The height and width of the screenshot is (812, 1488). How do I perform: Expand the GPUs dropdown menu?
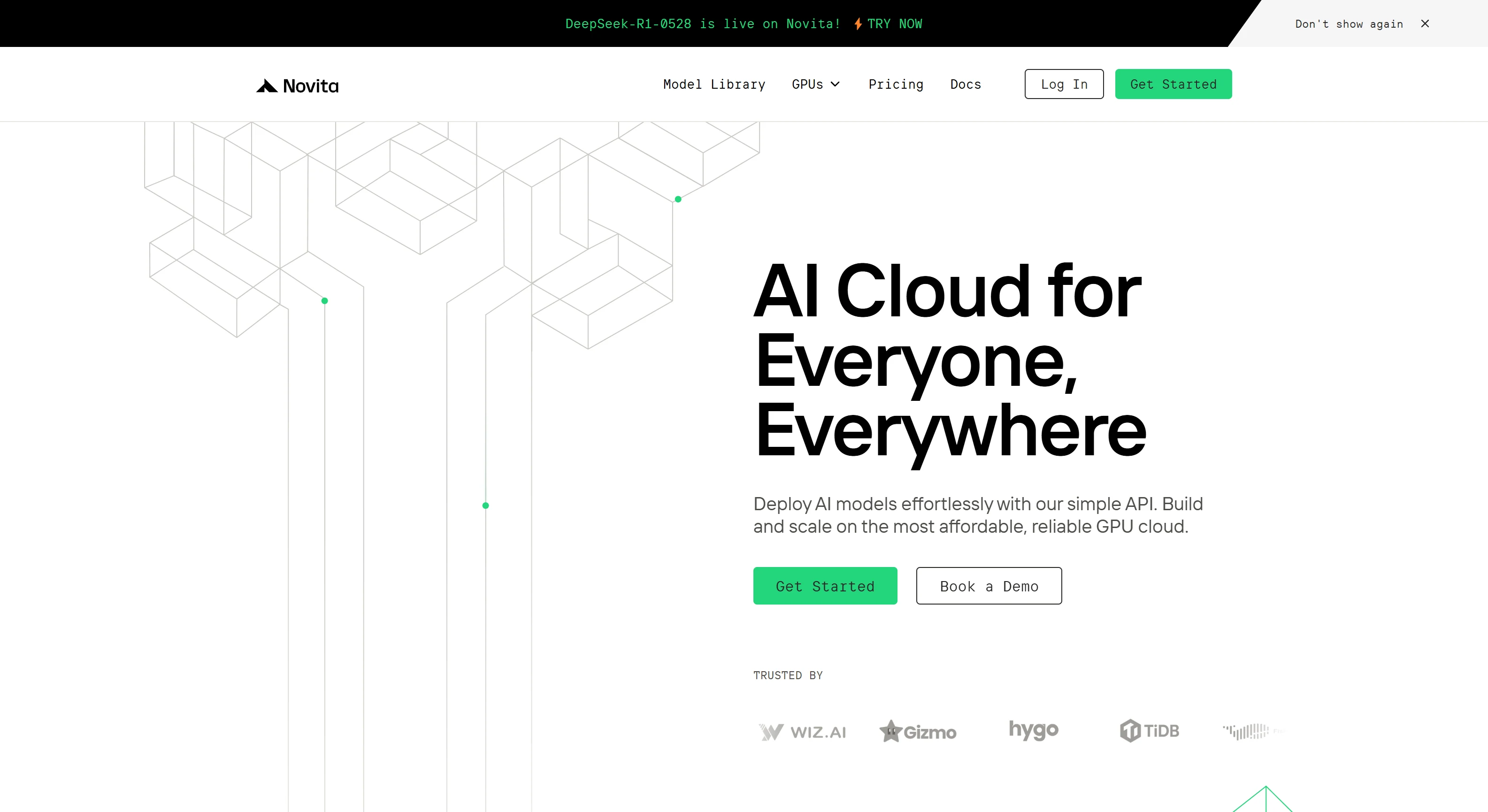click(816, 84)
